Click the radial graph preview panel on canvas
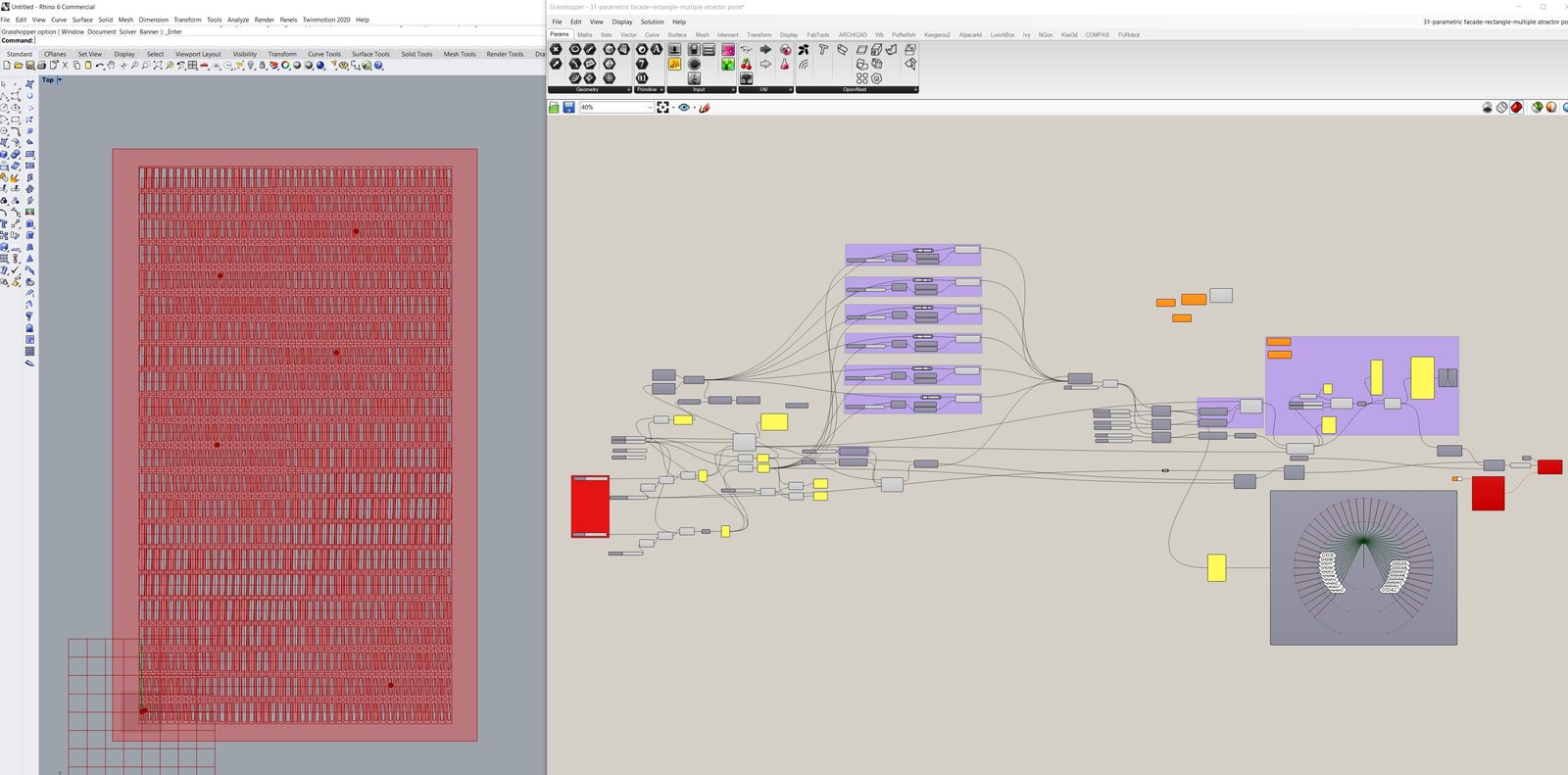Screen dimensions: 1568x775 coord(1363,567)
